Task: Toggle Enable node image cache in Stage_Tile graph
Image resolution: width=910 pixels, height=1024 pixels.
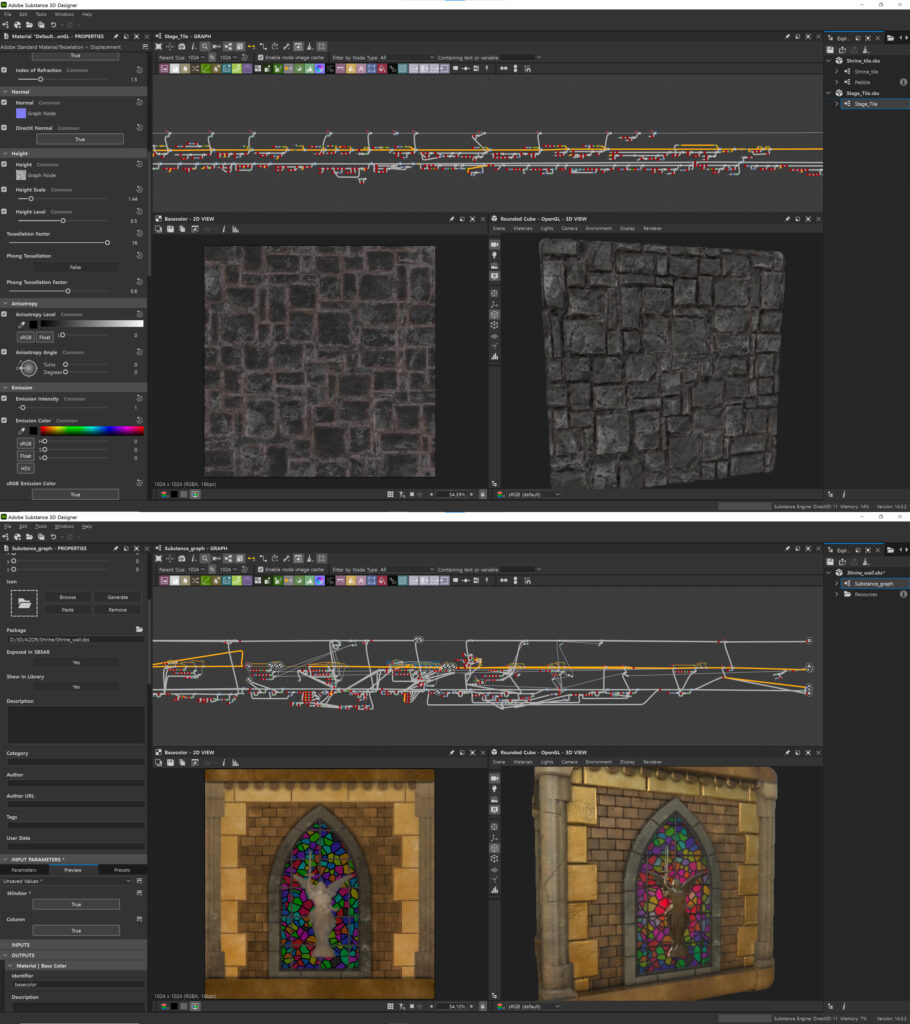Action: (261, 57)
